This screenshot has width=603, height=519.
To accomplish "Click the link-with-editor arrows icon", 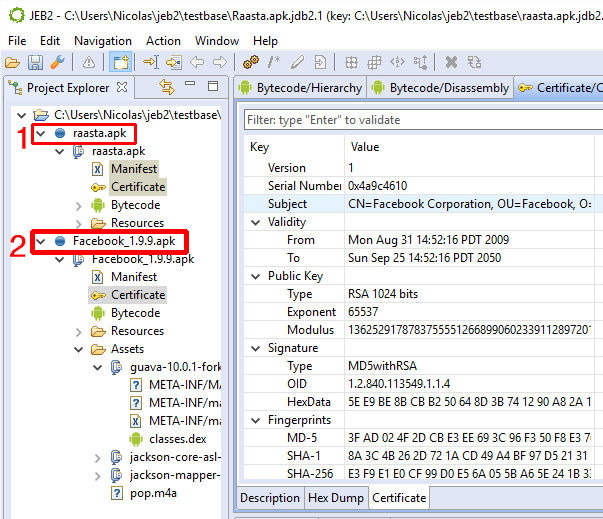I will (167, 87).
